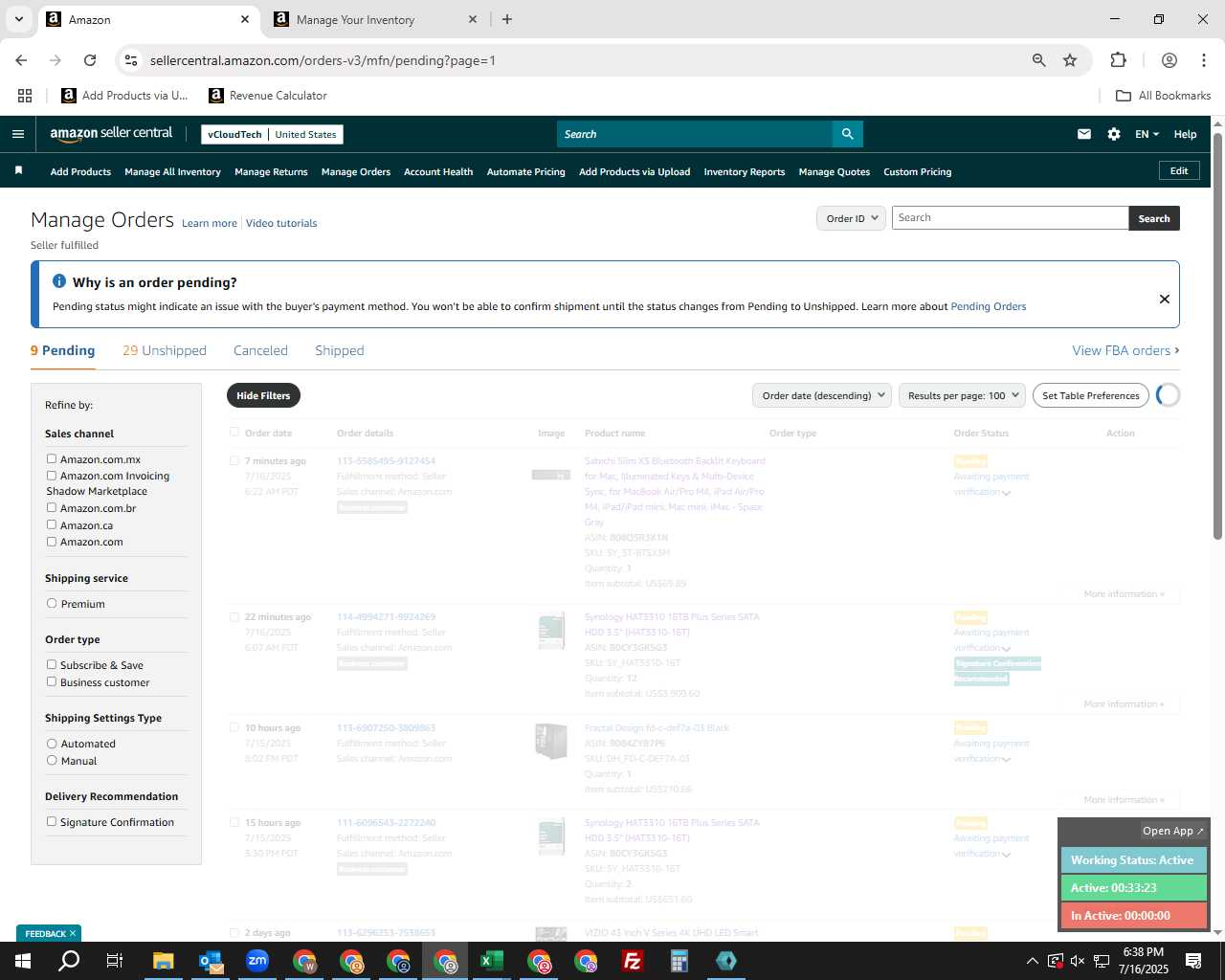Image resolution: width=1225 pixels, height=980 pixels.
Task: Click the Edit button in the nav bar
Action: pyautogui.click(x=1179, y=170)
